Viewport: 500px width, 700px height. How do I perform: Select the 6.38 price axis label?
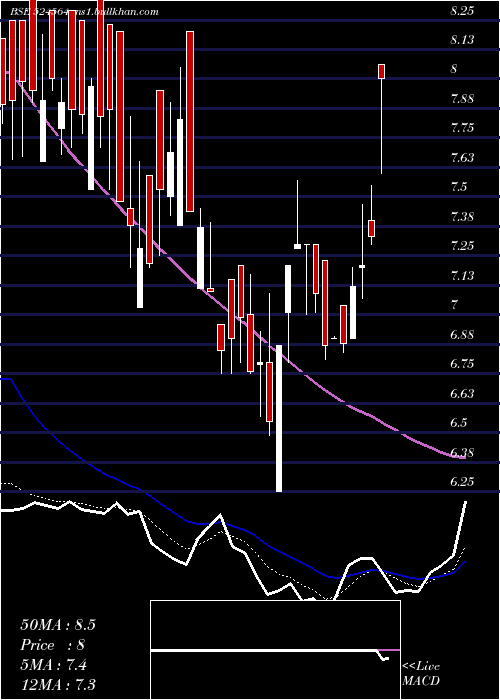[462, 453]
